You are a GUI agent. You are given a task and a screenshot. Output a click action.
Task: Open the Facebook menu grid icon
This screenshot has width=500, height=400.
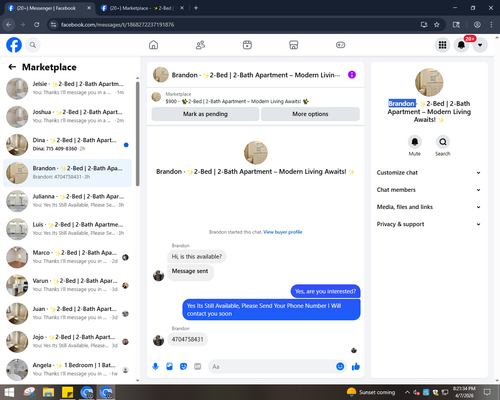[442, 45]
